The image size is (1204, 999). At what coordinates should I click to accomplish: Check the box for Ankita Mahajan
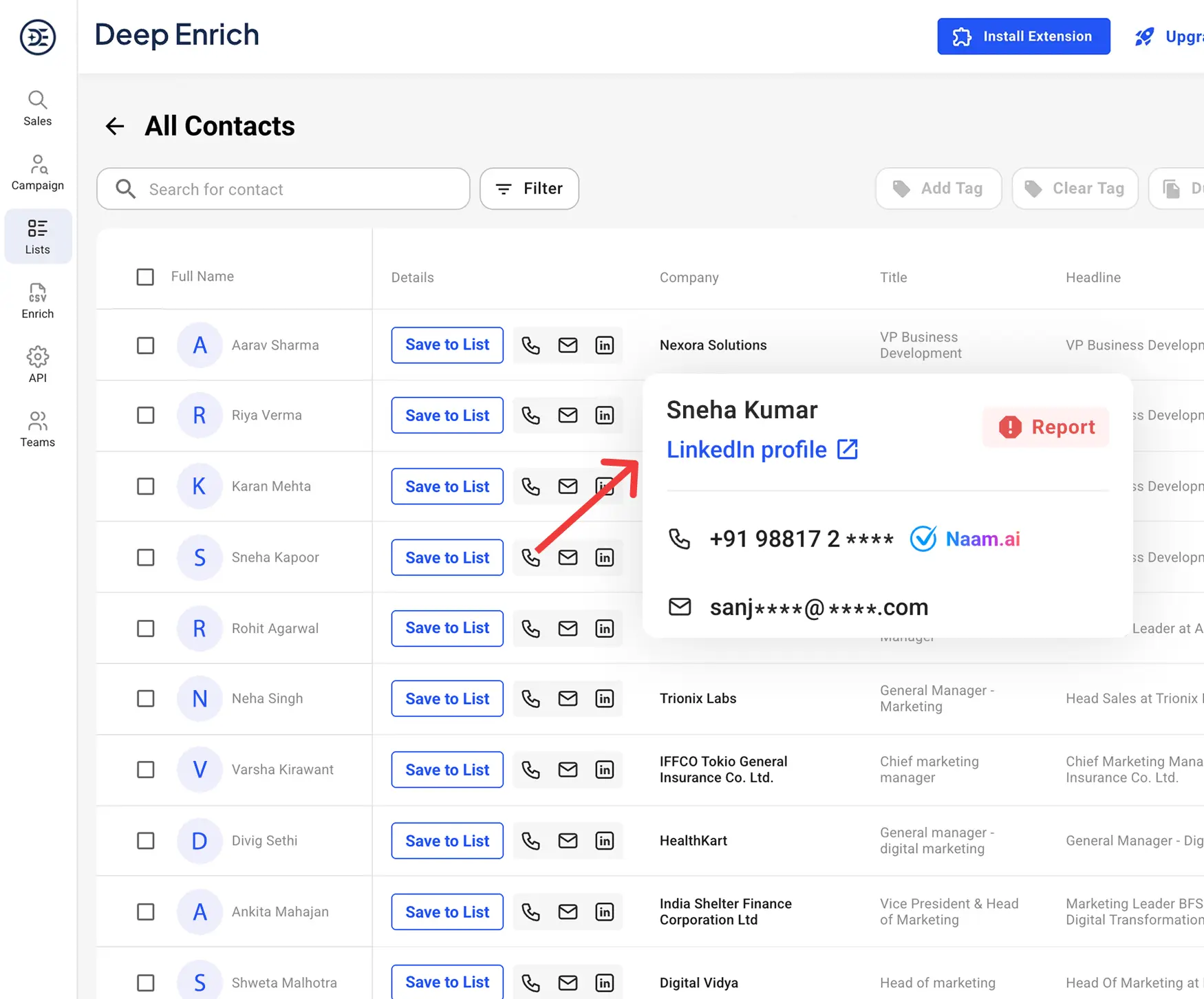point(145,912)
